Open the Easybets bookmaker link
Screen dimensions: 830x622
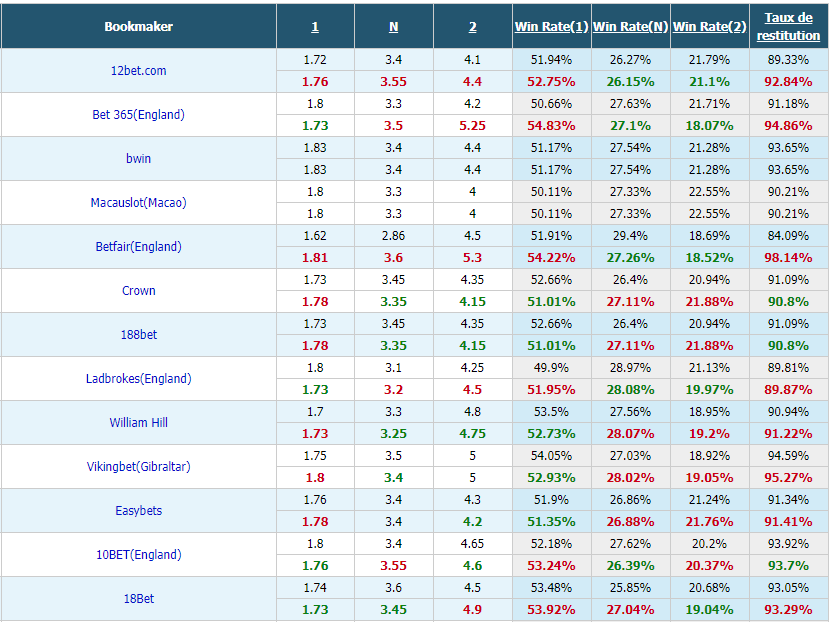tap(138, 510)
